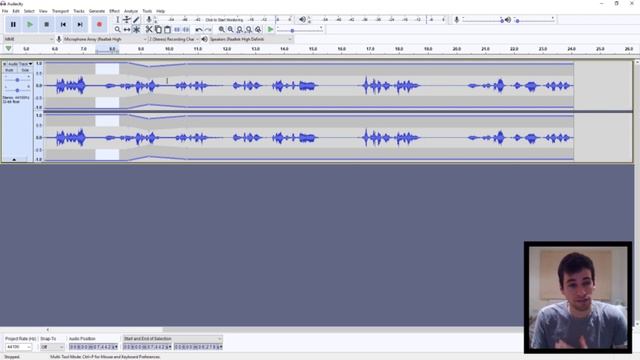Image resolution: width=640 pixels, height=360 pixels.
Task: Click the Click to Start Monitoring meter
Action: pos(224,20)
